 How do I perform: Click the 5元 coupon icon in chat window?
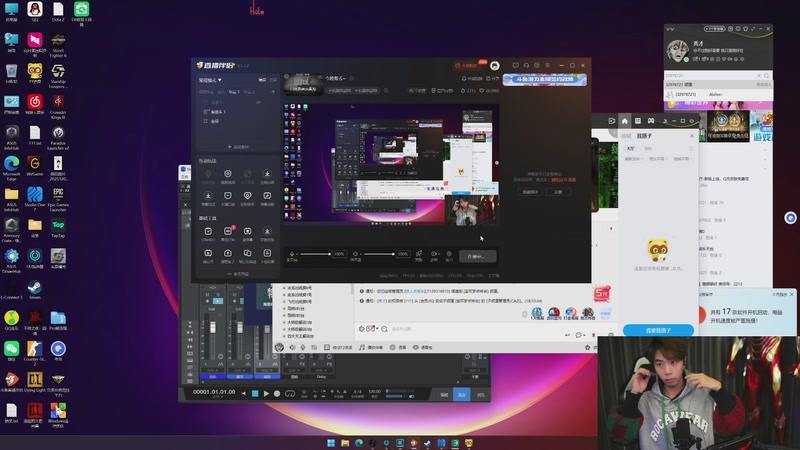pyautogui.click(x=602, y=293)
